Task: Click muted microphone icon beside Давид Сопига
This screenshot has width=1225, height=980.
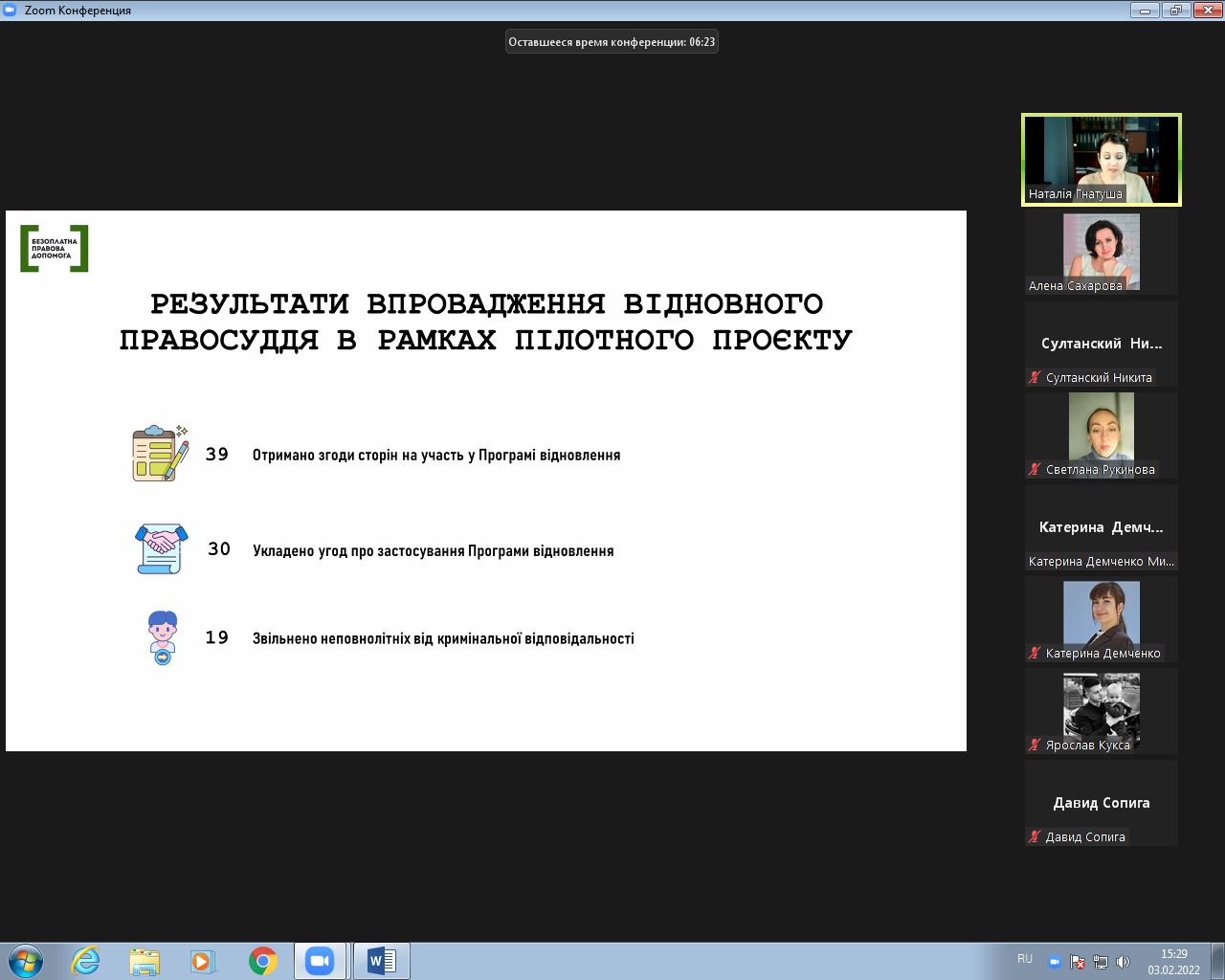Action: coord(1035,836)
